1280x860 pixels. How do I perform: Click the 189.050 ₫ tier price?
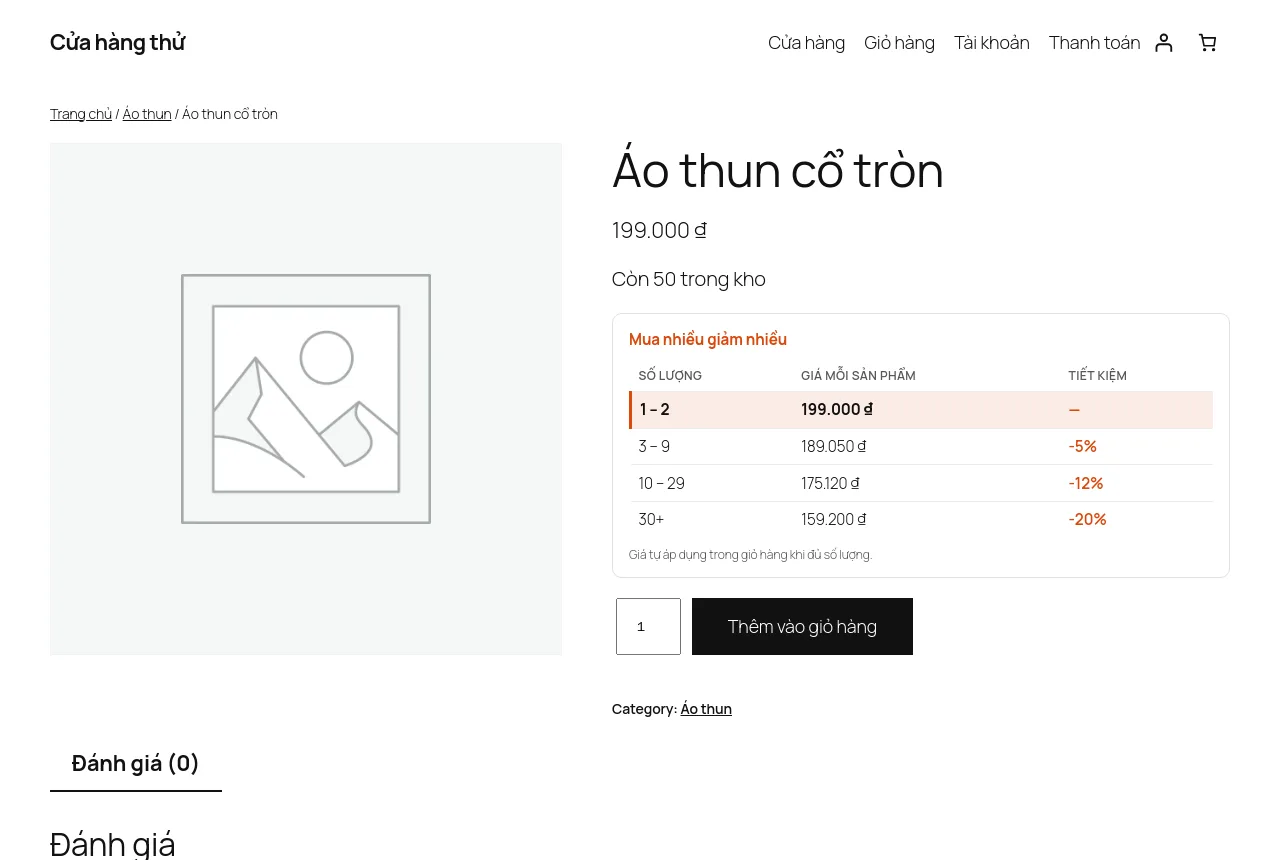833,447
